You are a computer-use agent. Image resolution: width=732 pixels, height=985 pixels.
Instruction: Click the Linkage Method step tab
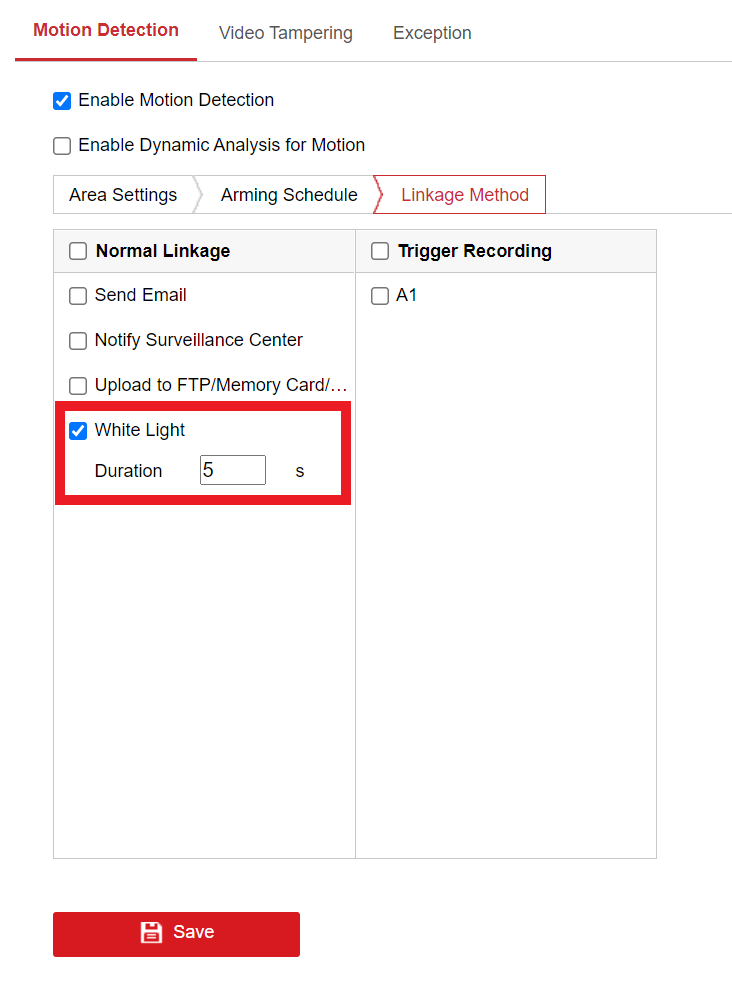pos(464,195)
